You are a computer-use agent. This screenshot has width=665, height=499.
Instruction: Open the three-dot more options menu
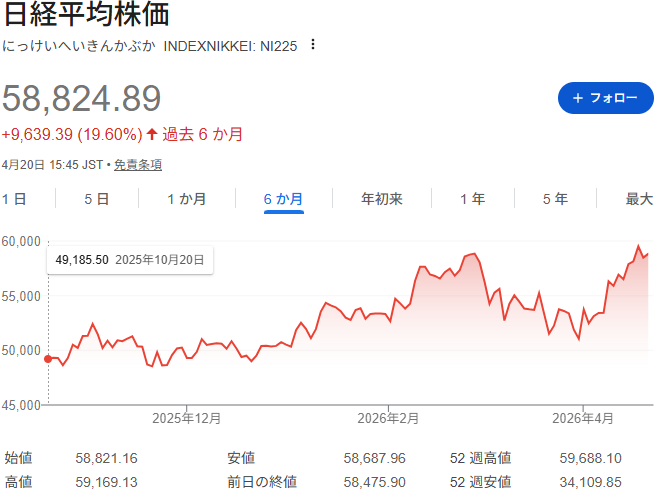pyautogui.click(x=313, y=45)
